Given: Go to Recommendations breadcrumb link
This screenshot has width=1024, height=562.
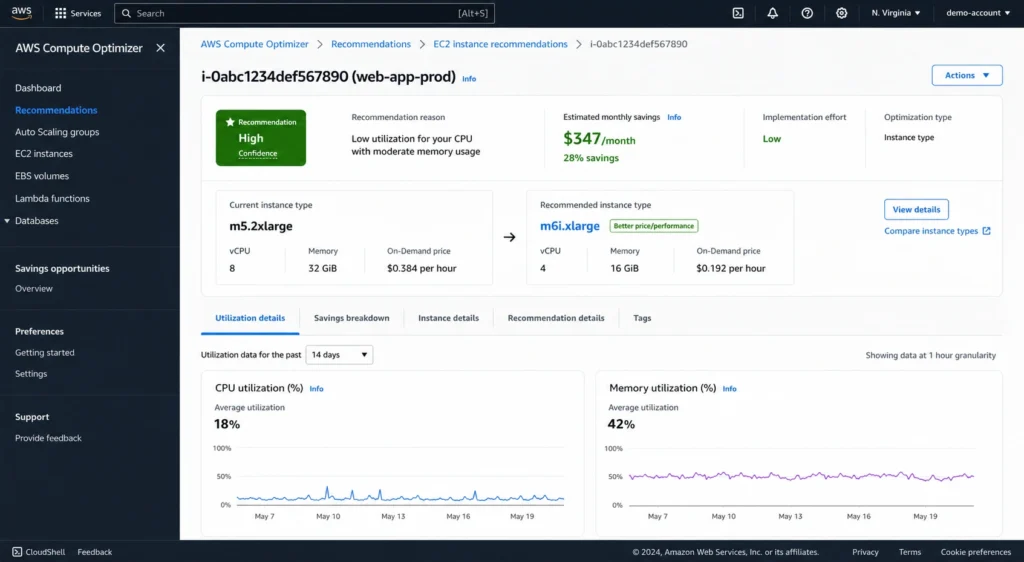Looking at the screenshot, I should pos(371,44).
